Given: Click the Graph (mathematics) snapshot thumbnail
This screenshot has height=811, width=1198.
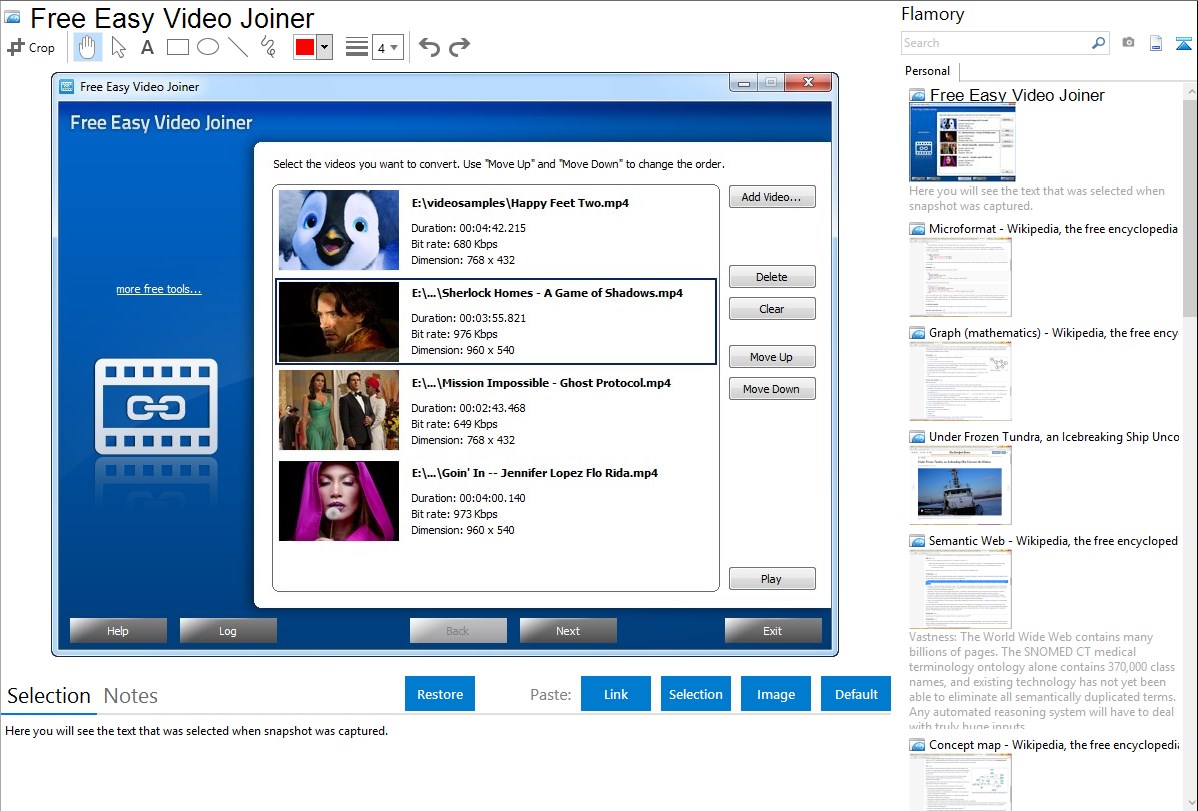Looking at the screenshot, I should pyautogui.click(x=960, y=381).
